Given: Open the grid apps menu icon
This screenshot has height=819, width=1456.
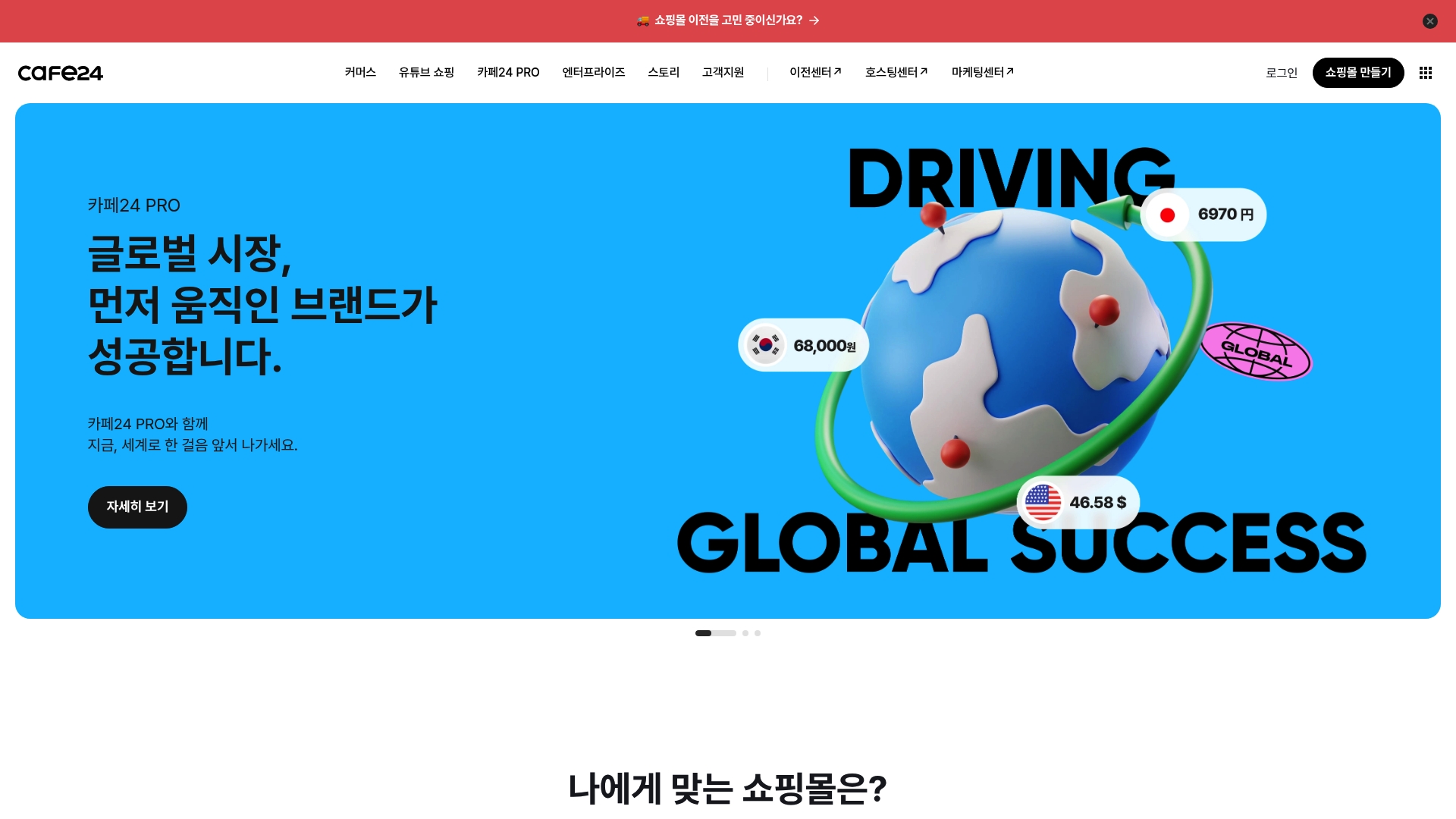Looking at the screenshot, I should (x=1426, y=73).
